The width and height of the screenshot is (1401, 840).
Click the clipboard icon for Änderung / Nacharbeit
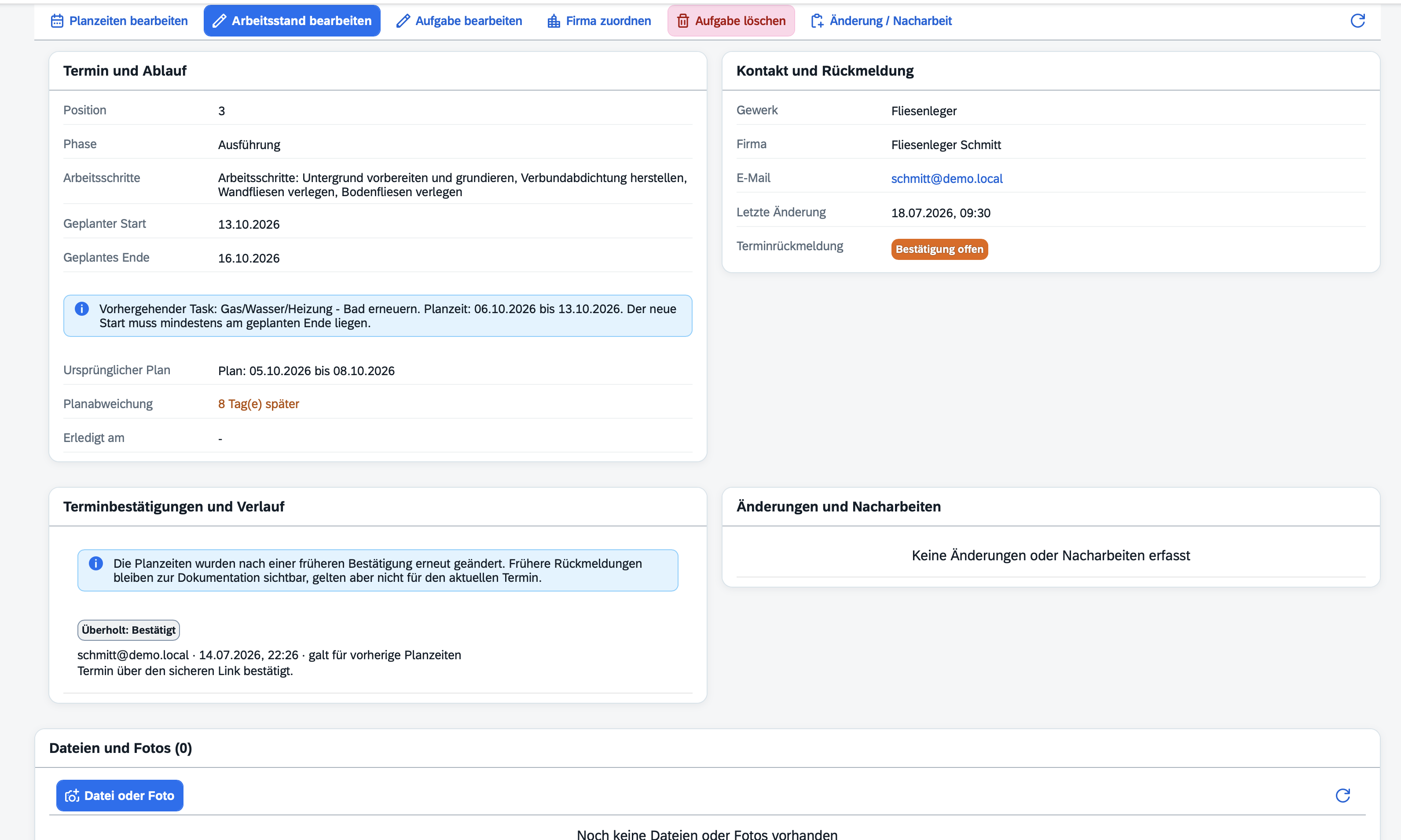pyautogui.click(x=817, y=21)
